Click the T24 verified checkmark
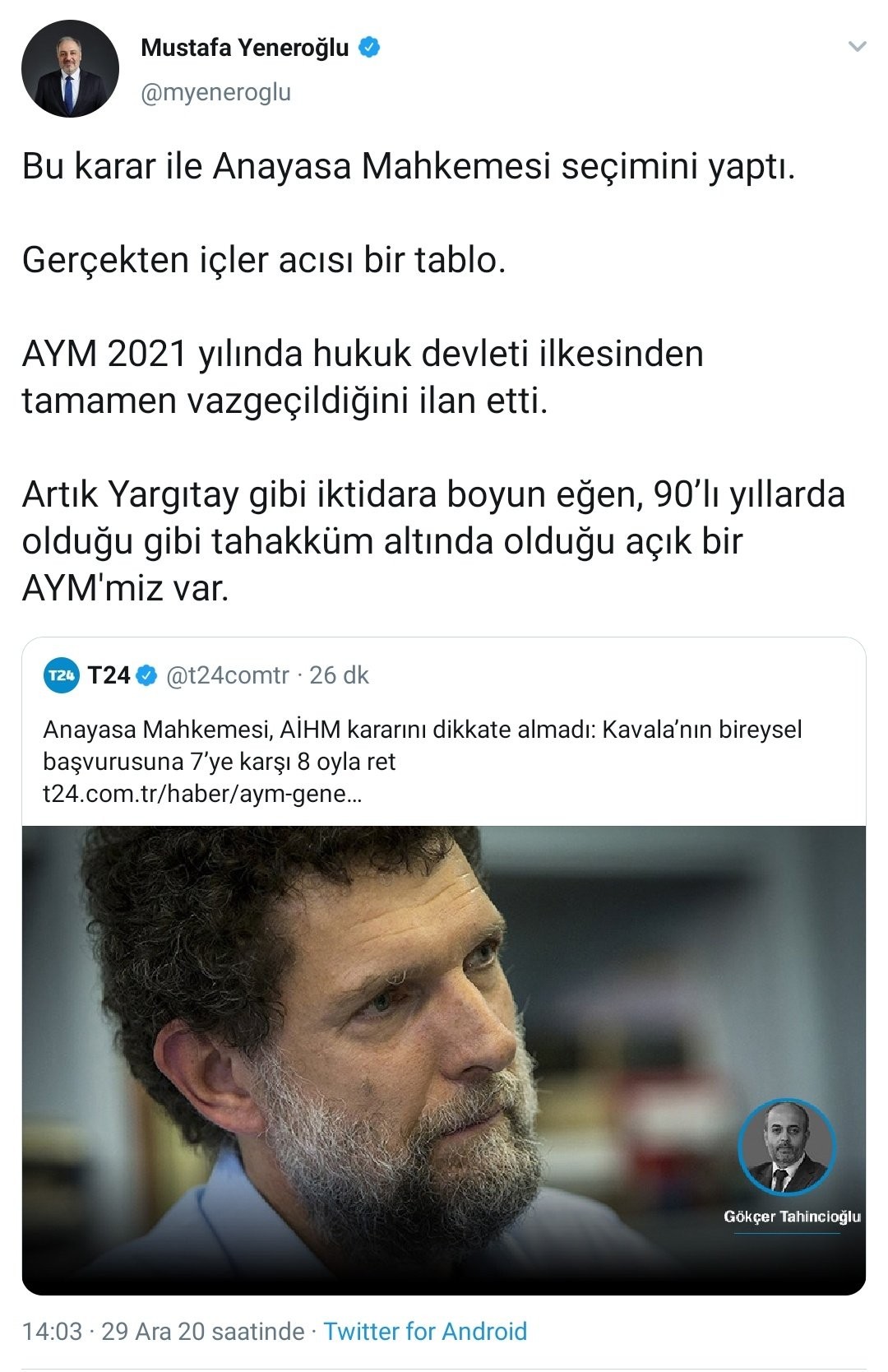Viewport: 888px width, 1372px height. point(147,676)
